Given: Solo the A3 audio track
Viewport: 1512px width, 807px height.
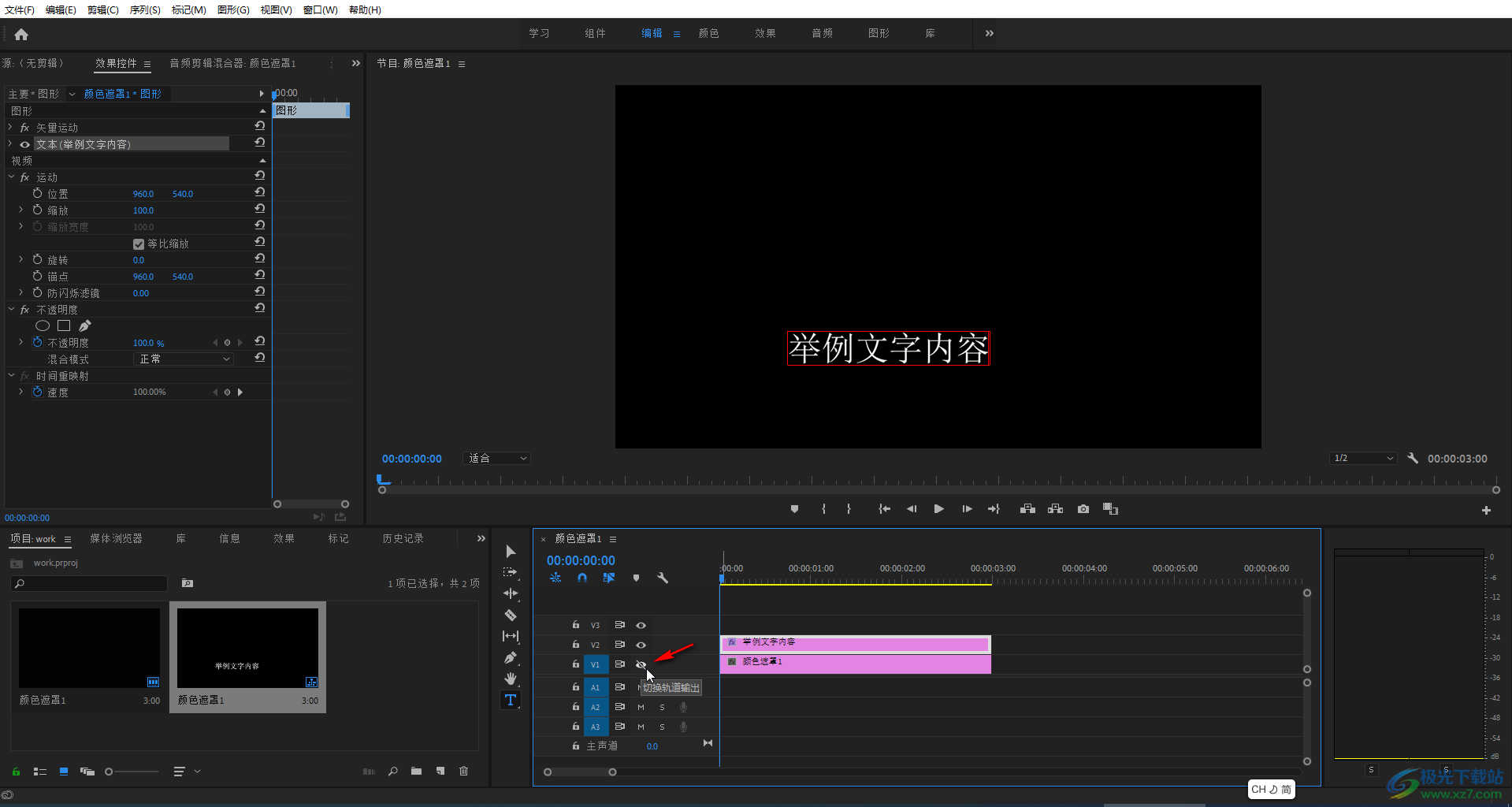Looking at the screenshot, I should pos(662,727).
